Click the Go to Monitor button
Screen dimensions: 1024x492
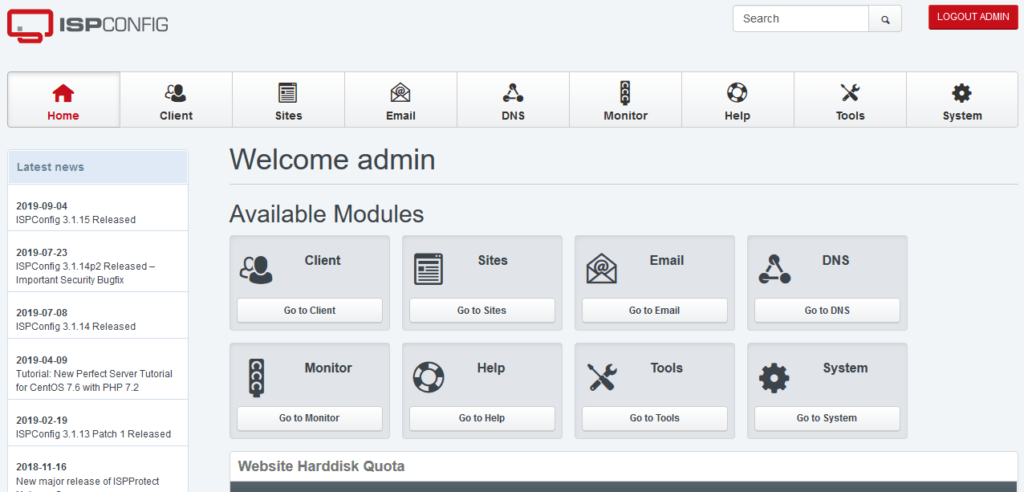click(310, 418)
